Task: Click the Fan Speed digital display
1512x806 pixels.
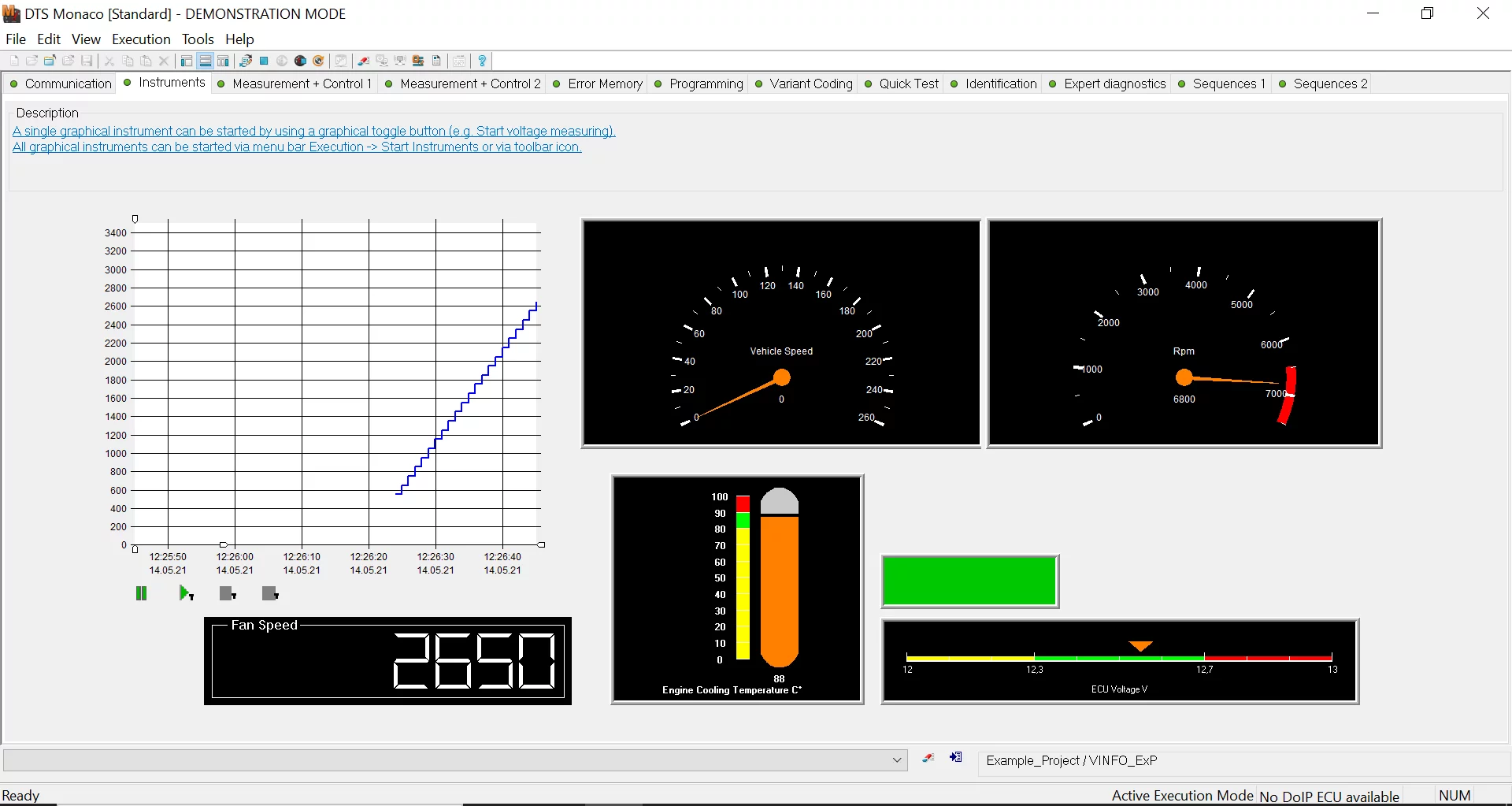Action: point(387,661)
